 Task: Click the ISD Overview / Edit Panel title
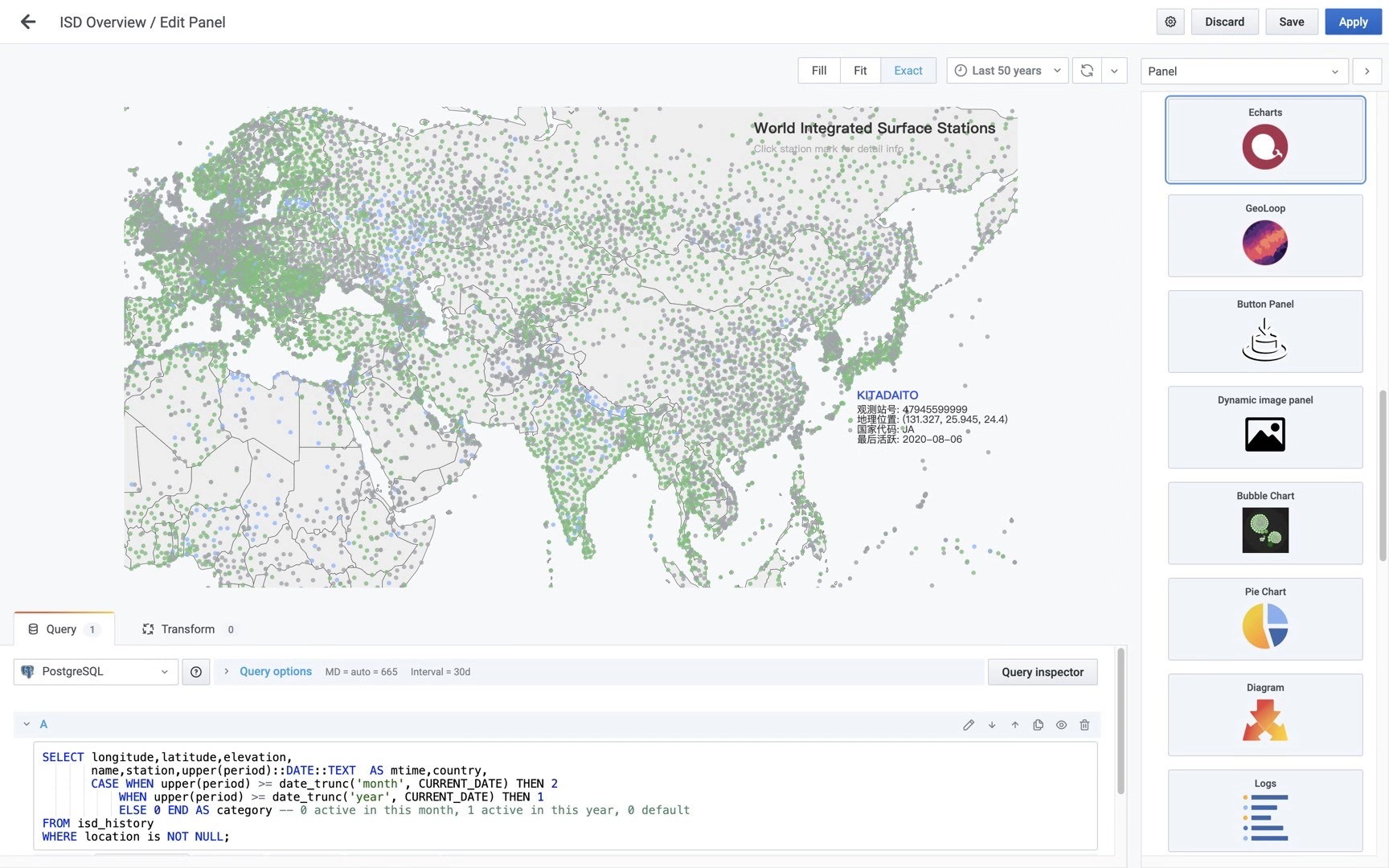pos(142,23)
